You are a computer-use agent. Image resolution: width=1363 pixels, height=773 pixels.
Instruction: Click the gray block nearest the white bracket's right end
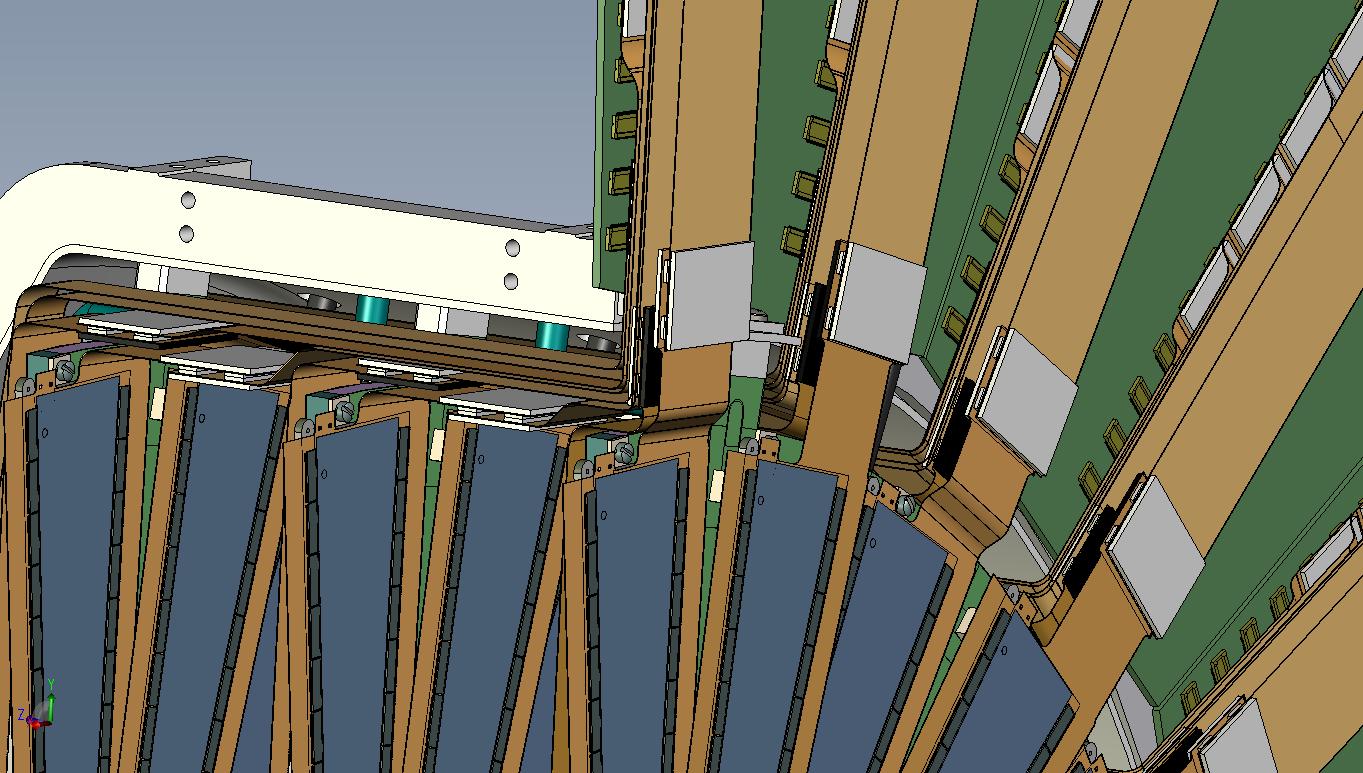(x=710, y=294)
